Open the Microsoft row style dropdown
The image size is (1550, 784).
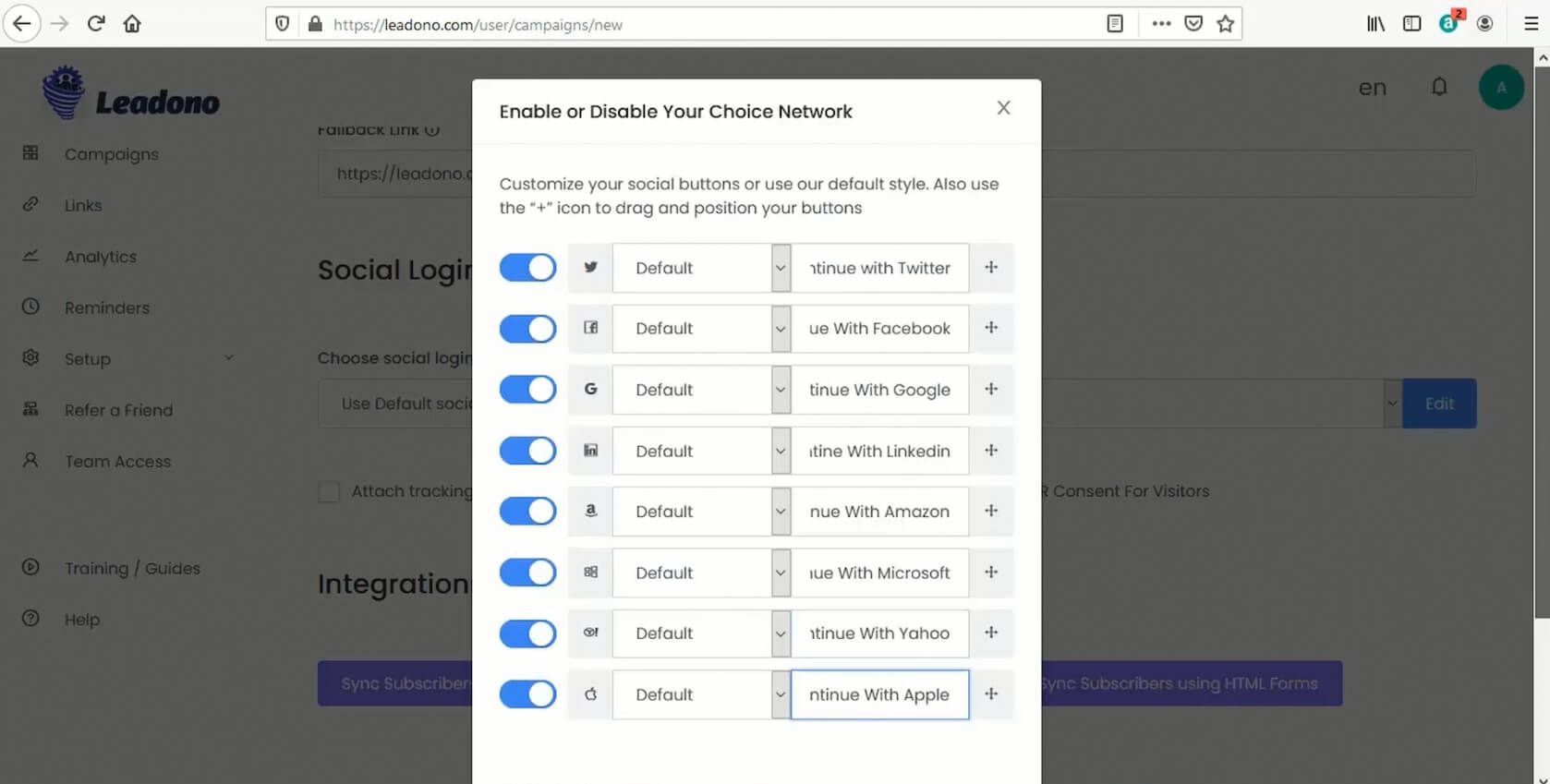point(702,573)
